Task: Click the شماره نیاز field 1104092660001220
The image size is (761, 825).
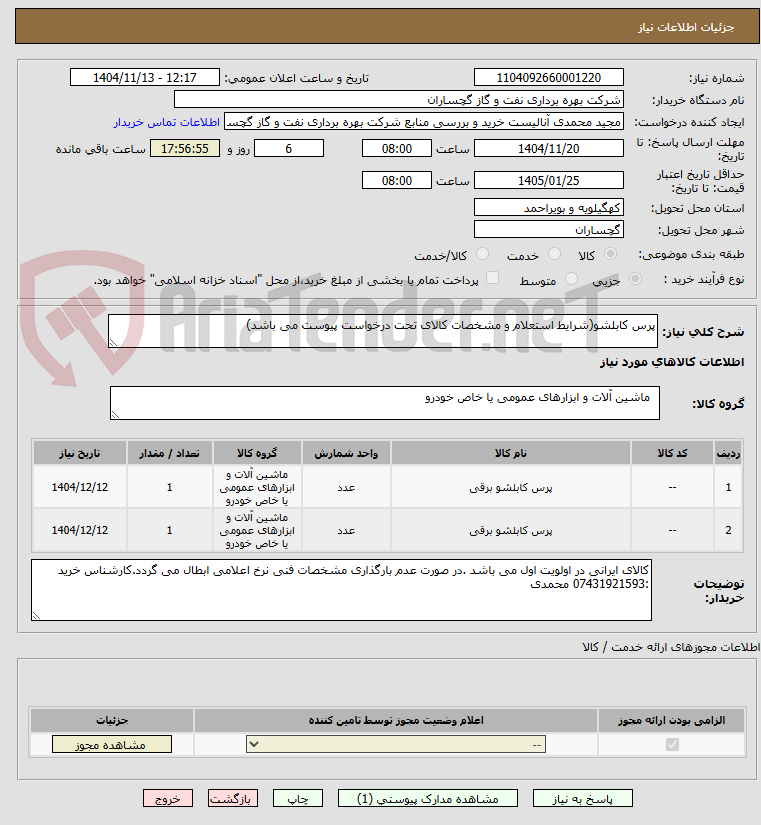Action: [x=548, y=77]
